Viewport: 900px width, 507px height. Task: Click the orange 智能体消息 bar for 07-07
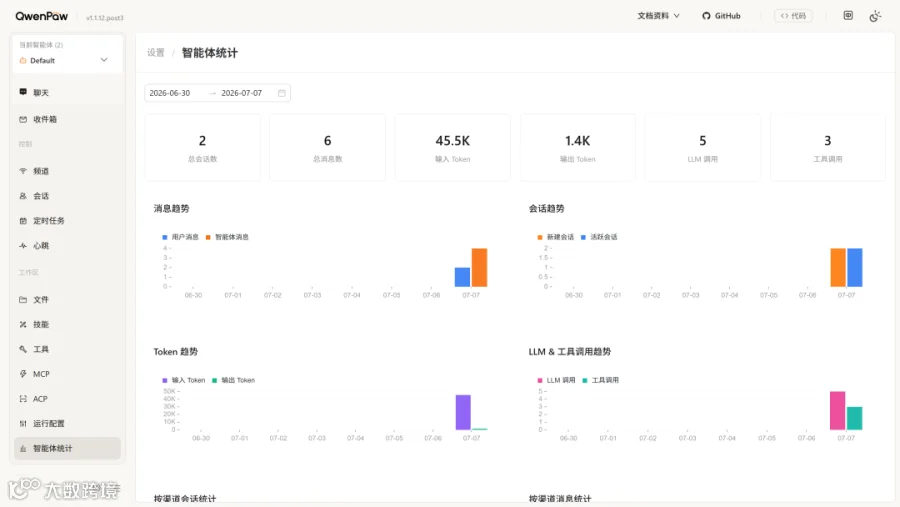coord(479,268)
